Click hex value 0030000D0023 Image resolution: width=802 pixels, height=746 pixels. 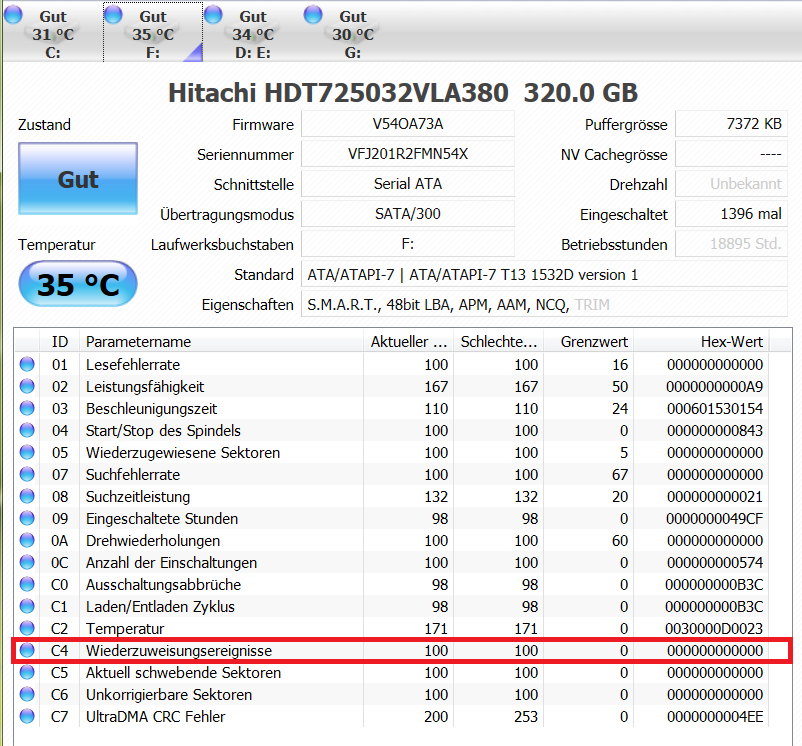coord(715,628)
